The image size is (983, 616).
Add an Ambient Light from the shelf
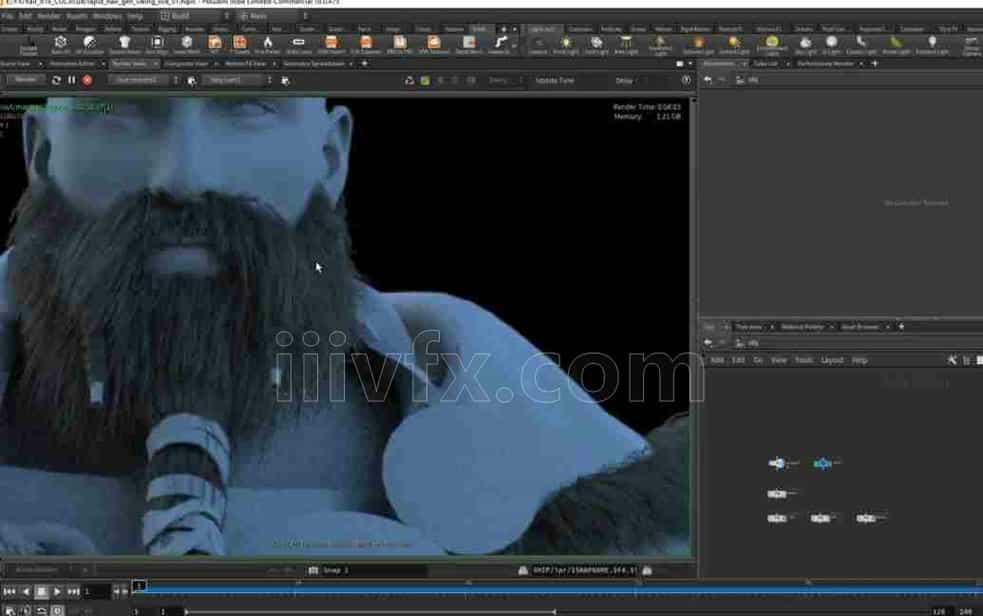coord(932,44)
